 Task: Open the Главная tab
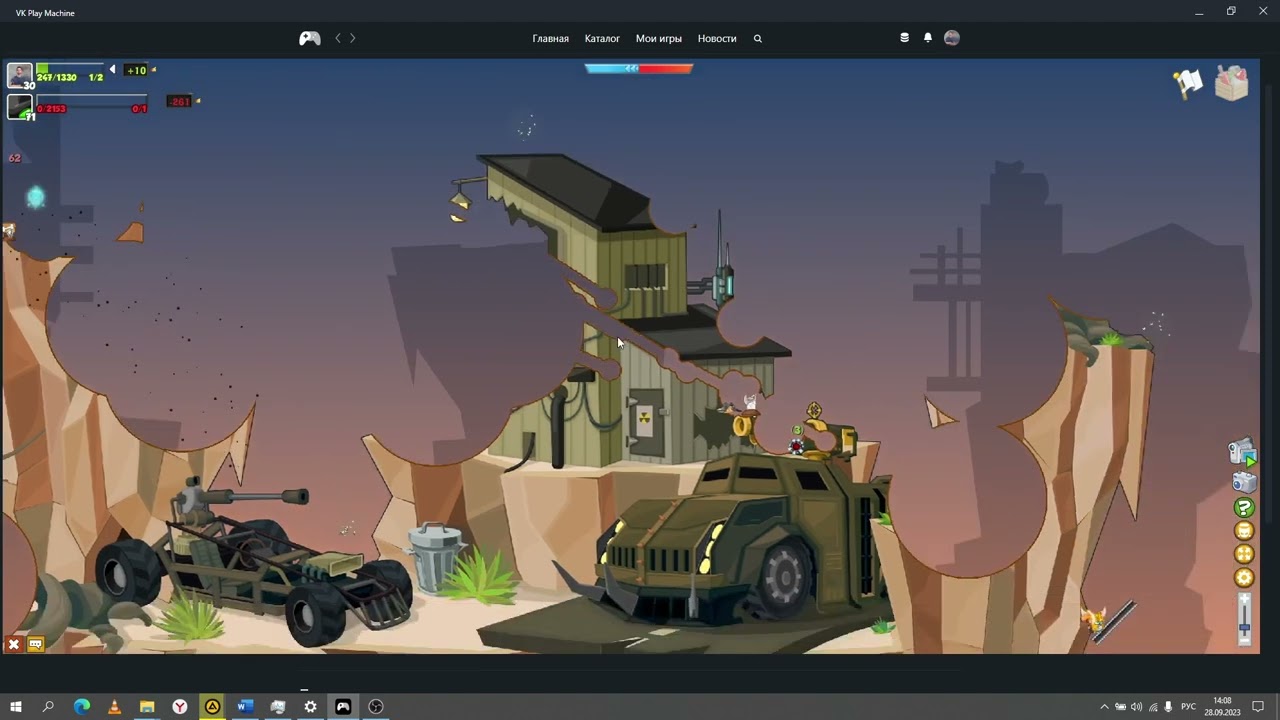tap(550, 38)
